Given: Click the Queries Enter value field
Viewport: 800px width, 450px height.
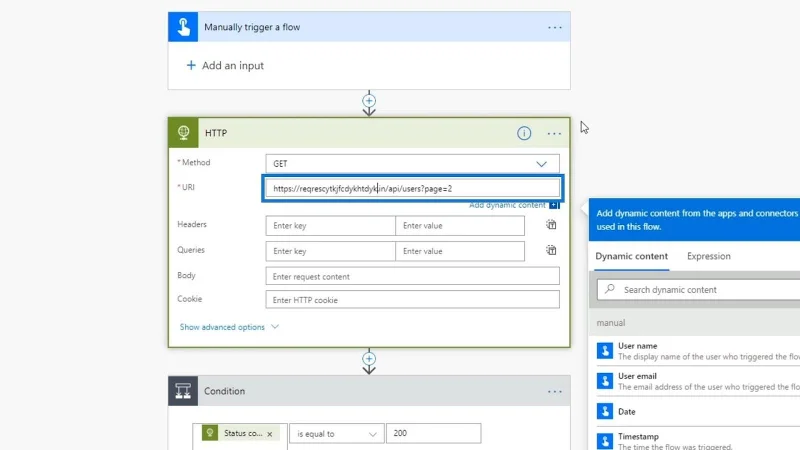Looking at the screenshot, I should point(460,251).
